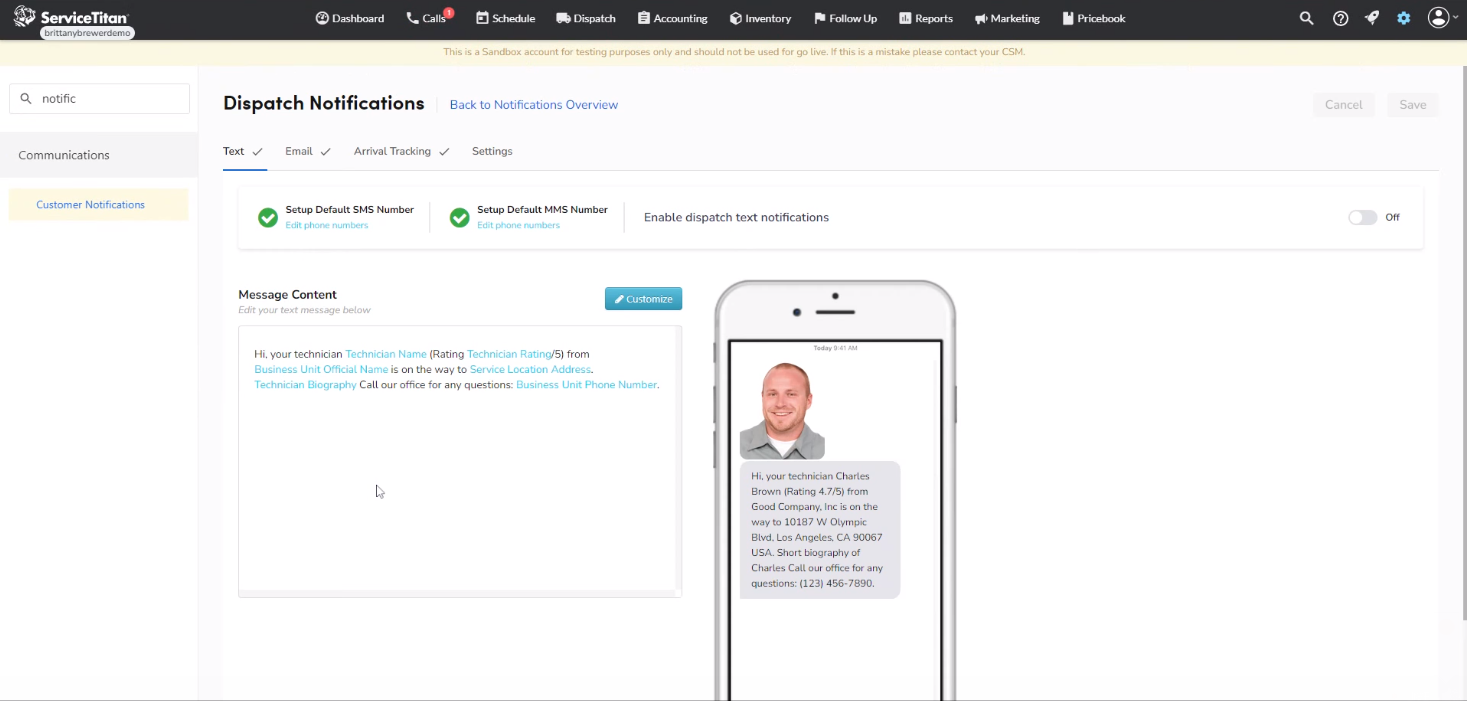Open the help question mark icon
The height and width of the screenshot is (701, 1467).
1340,17
